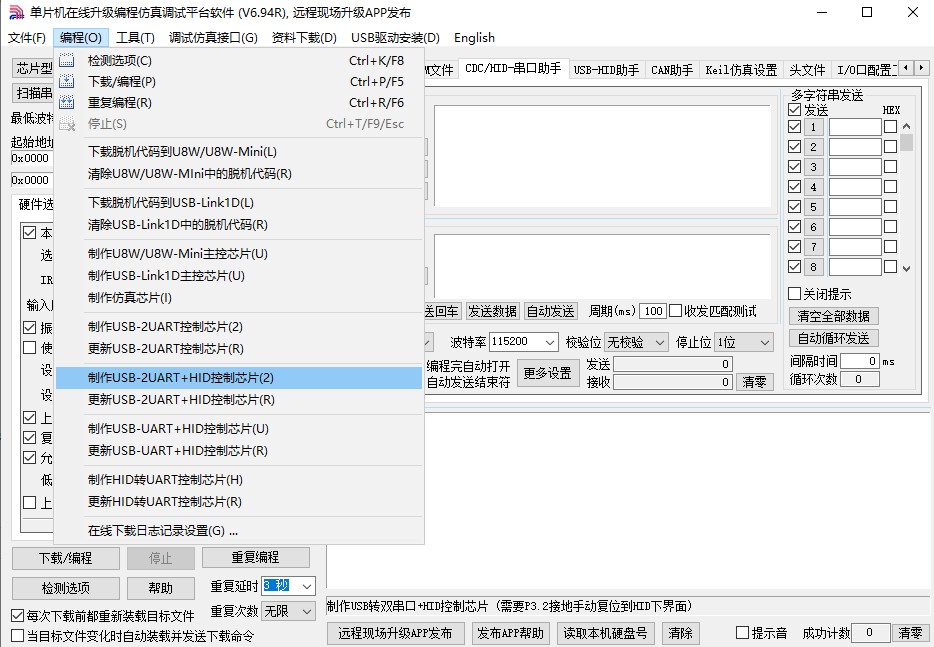
Task: Switch to USB-HID助手 tab
Action: [606, 70]
